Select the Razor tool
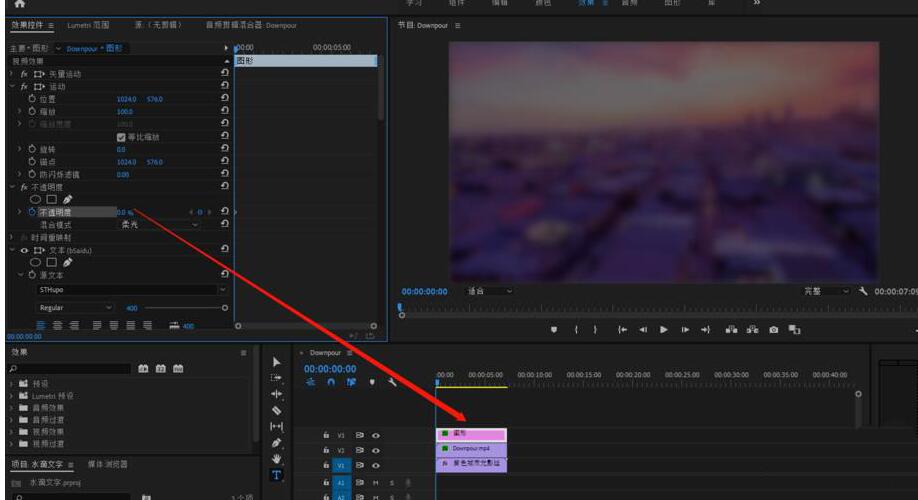 pyautogui.click(x=276, y=410)
